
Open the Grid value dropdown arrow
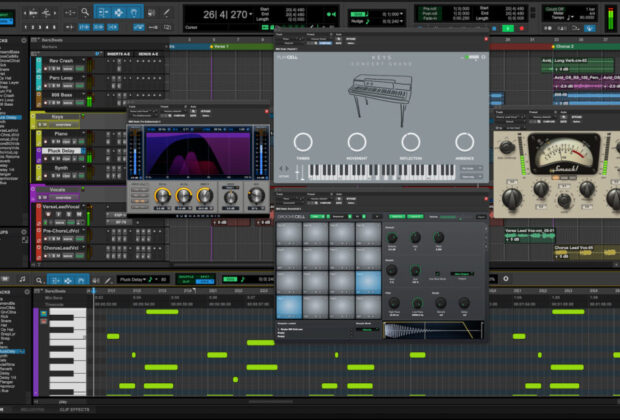click(402, 14)
